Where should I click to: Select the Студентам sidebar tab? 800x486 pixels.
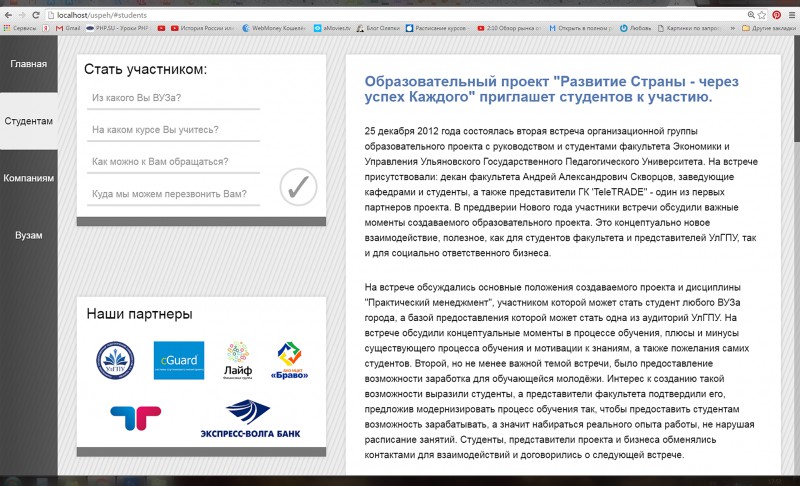coord(29,121)
